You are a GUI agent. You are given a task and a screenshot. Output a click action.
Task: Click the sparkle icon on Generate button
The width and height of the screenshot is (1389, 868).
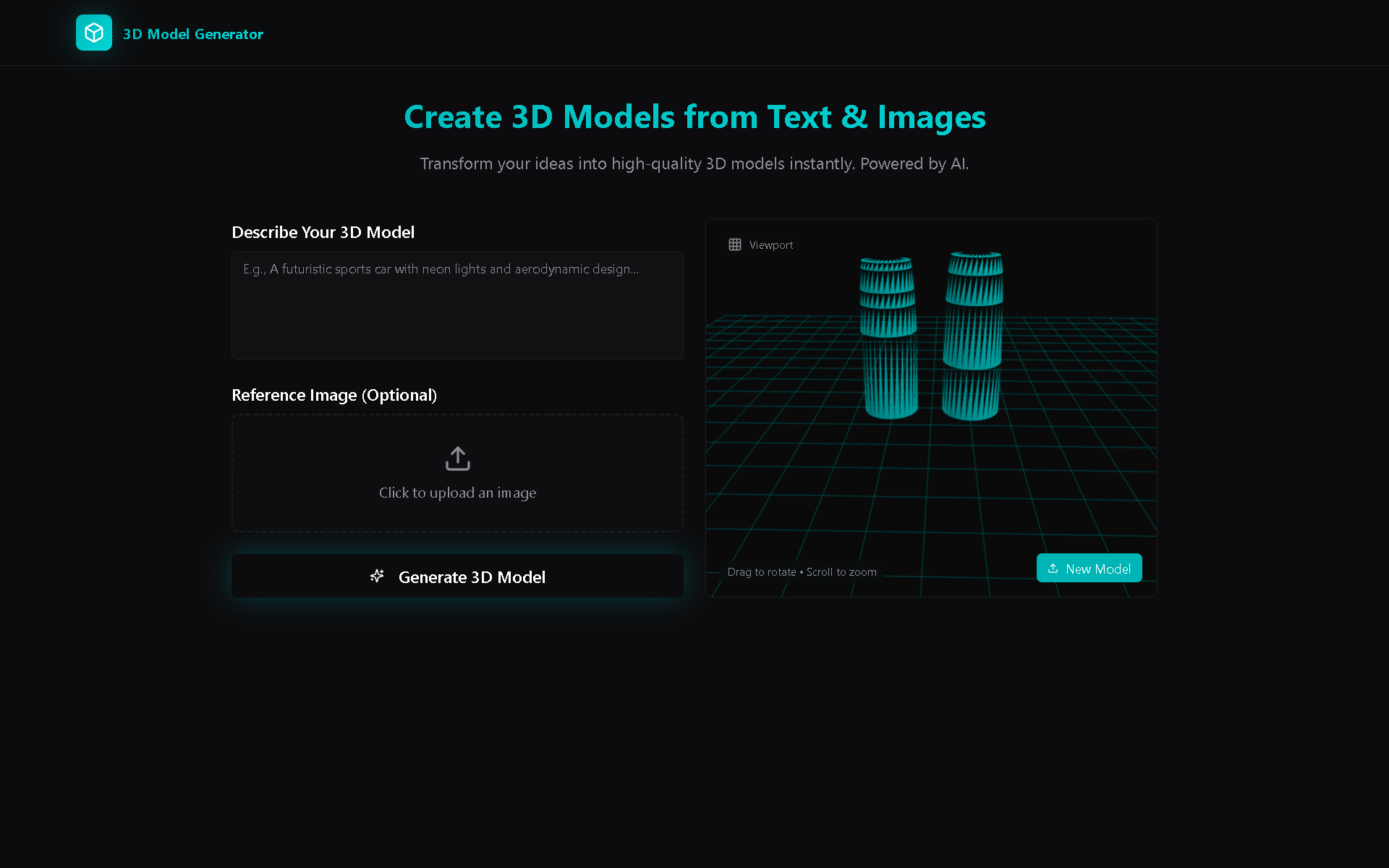(377, 576)
